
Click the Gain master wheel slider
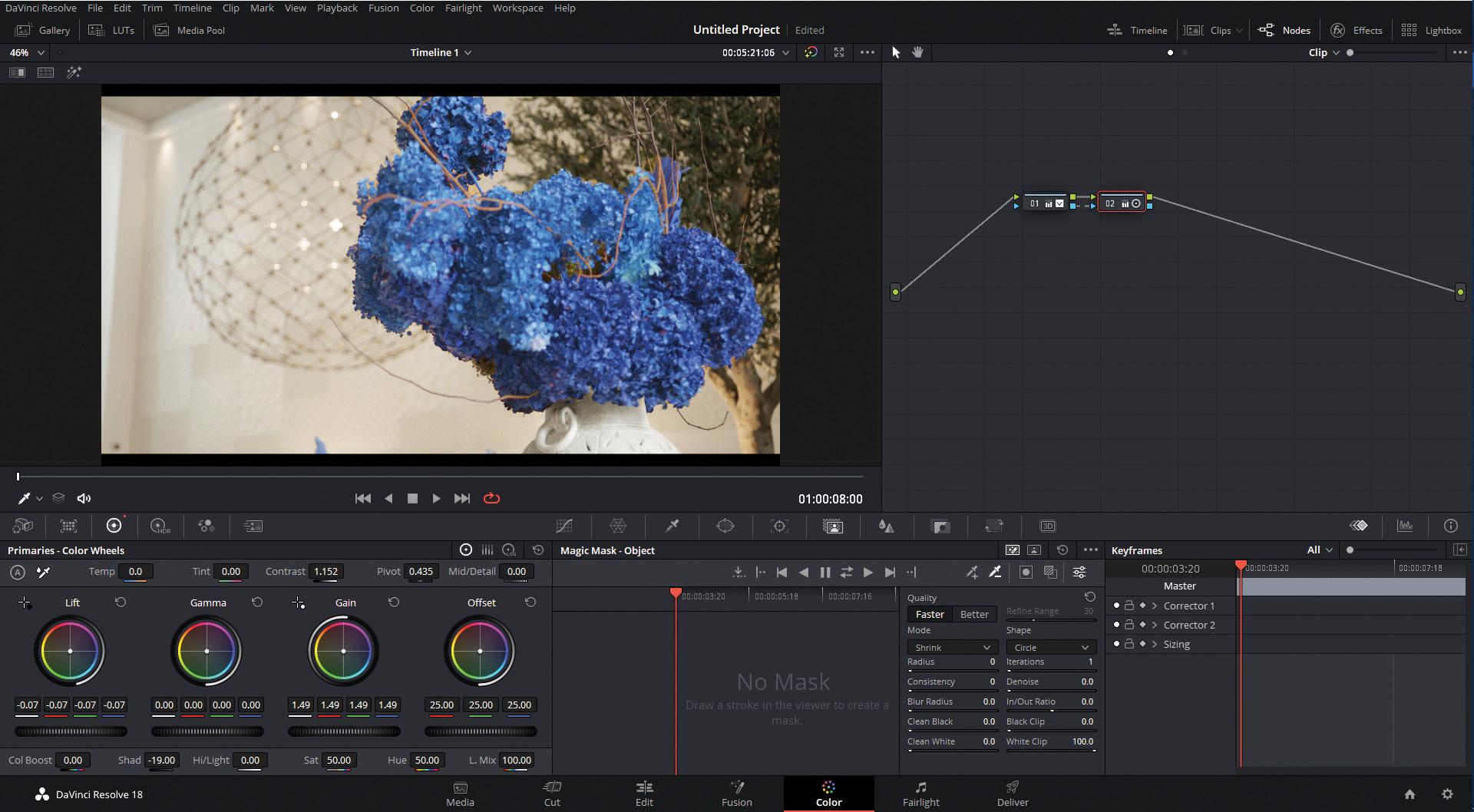tap(343, 731)
